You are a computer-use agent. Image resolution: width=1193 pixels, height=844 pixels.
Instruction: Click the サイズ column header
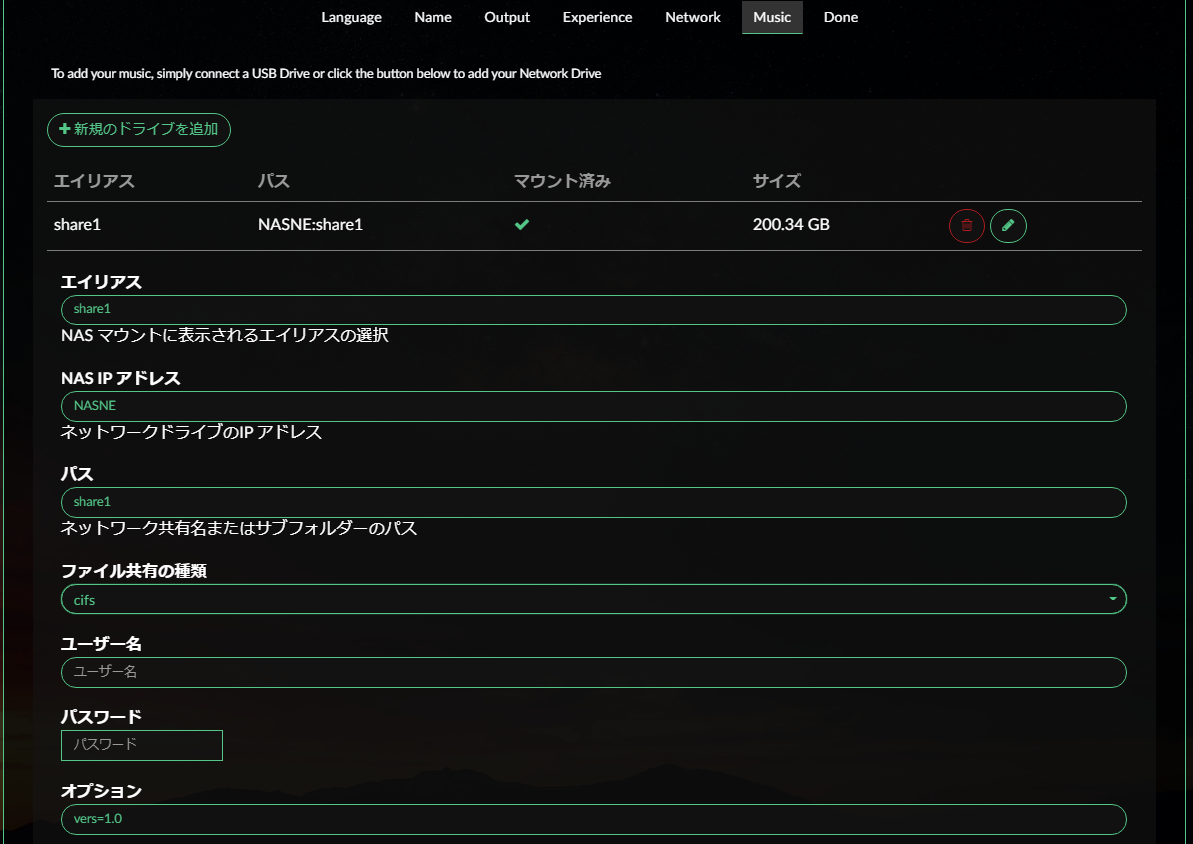777,181
